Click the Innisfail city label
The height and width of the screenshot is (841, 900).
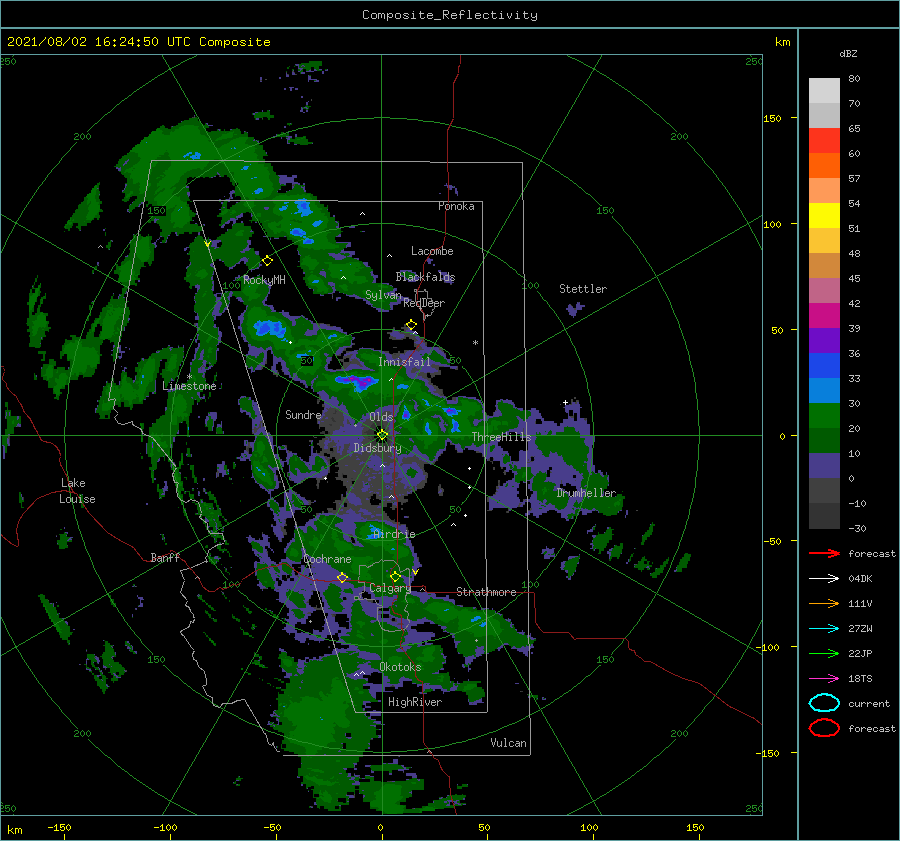point(404,362)
